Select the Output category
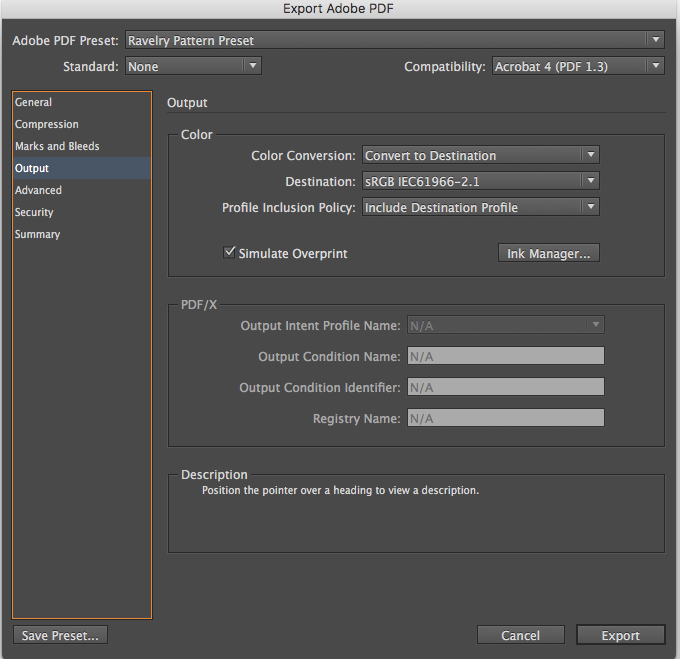 tap(82, 168)
